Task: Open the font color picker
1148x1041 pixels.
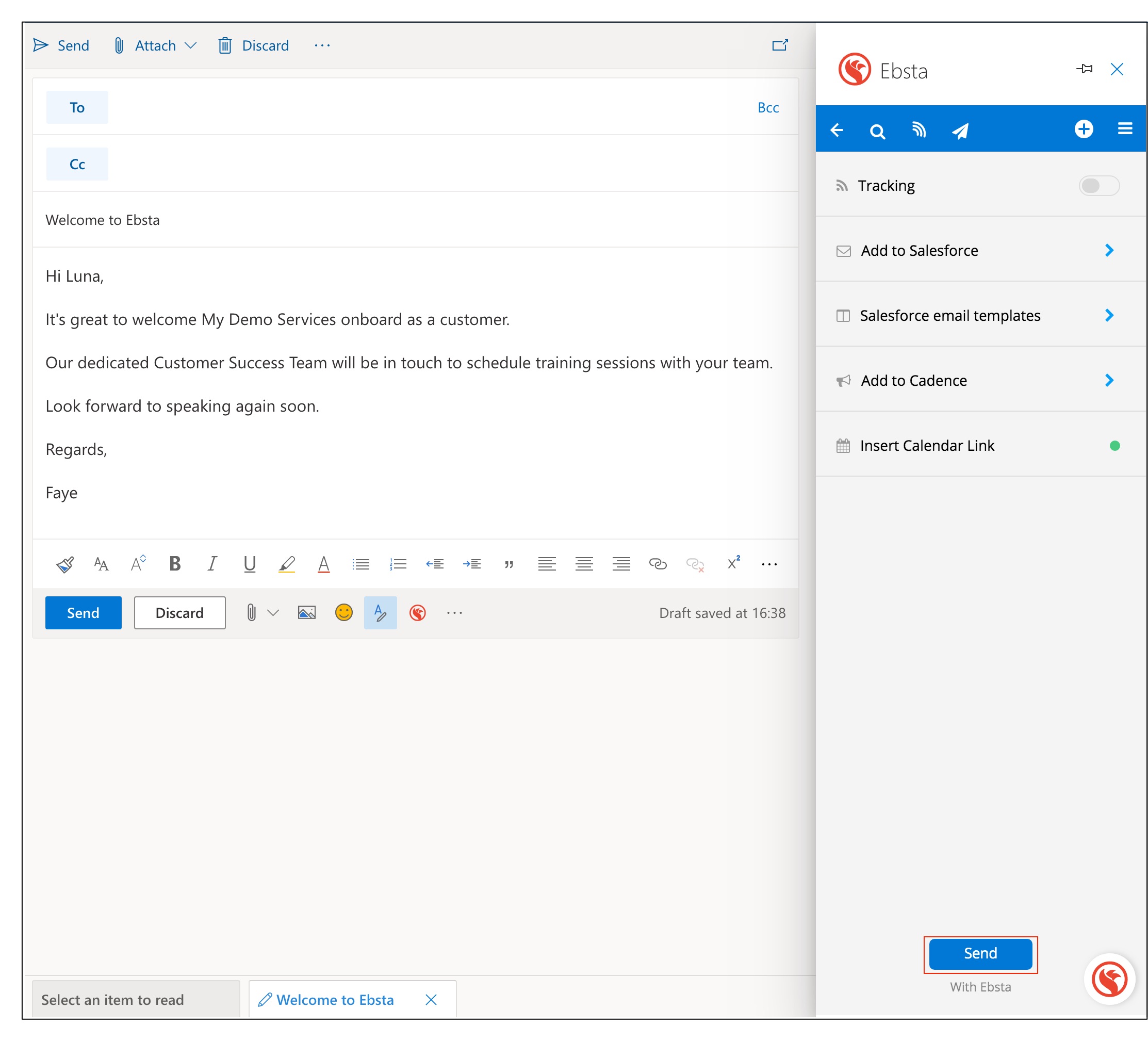Action: (x=323, y=564)
